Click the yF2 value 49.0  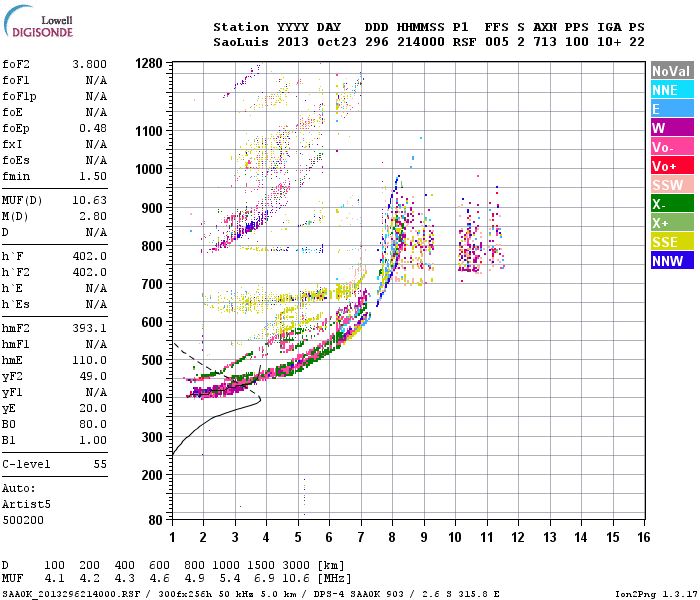[93, 377]
